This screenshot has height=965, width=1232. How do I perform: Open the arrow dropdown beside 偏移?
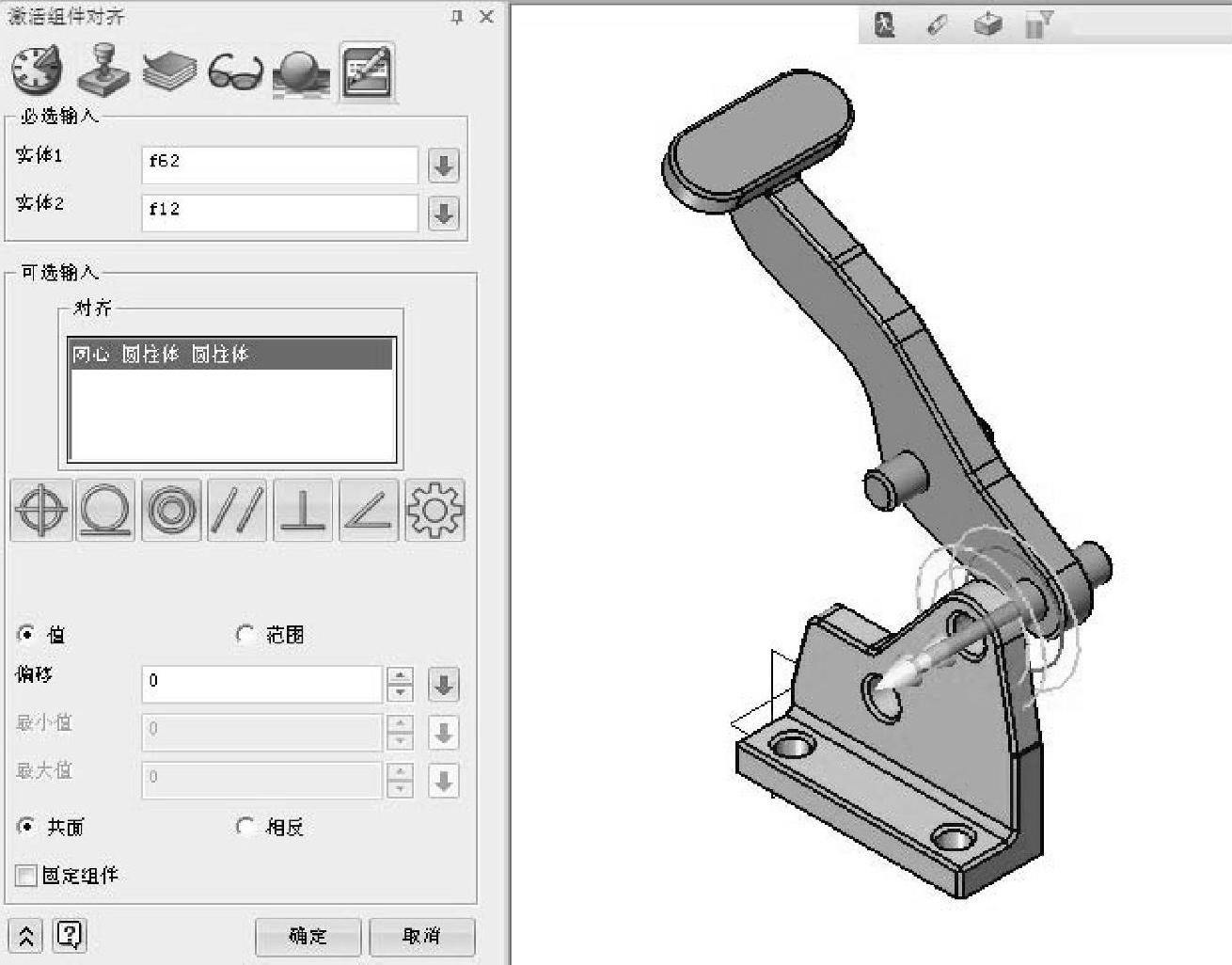(443, 685)
